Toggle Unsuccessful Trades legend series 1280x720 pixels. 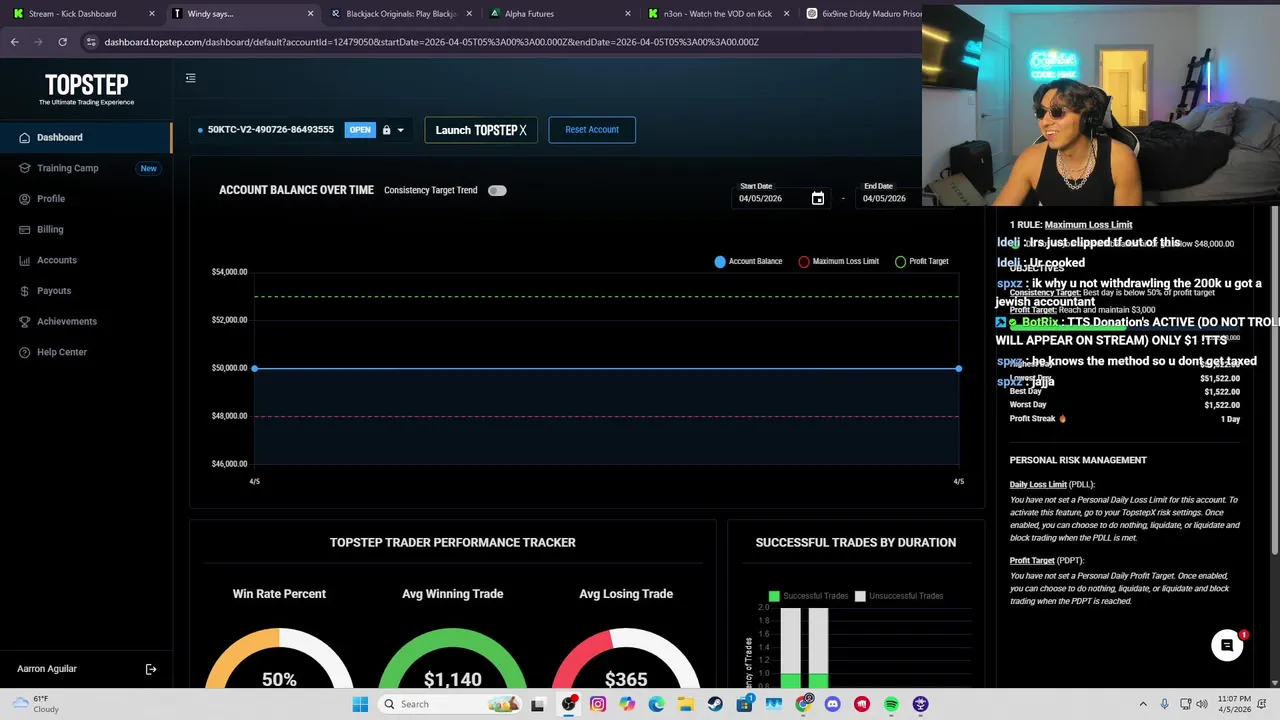pos(898,596)
